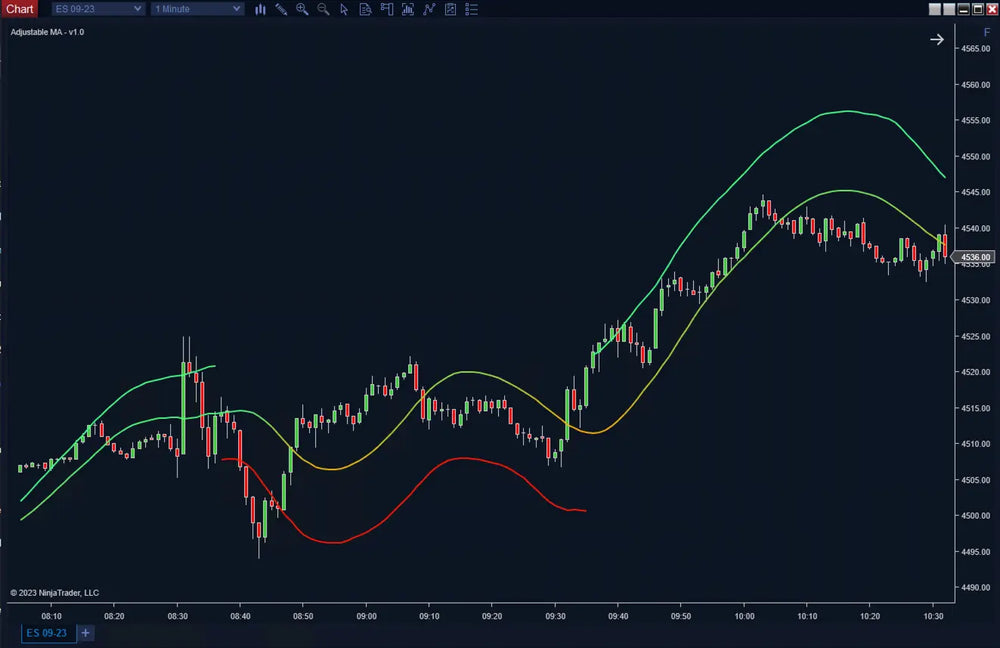The width and height of the screenshot is (1000, 648).
Task: Show the Data Box window
Action: coord(365,9)
